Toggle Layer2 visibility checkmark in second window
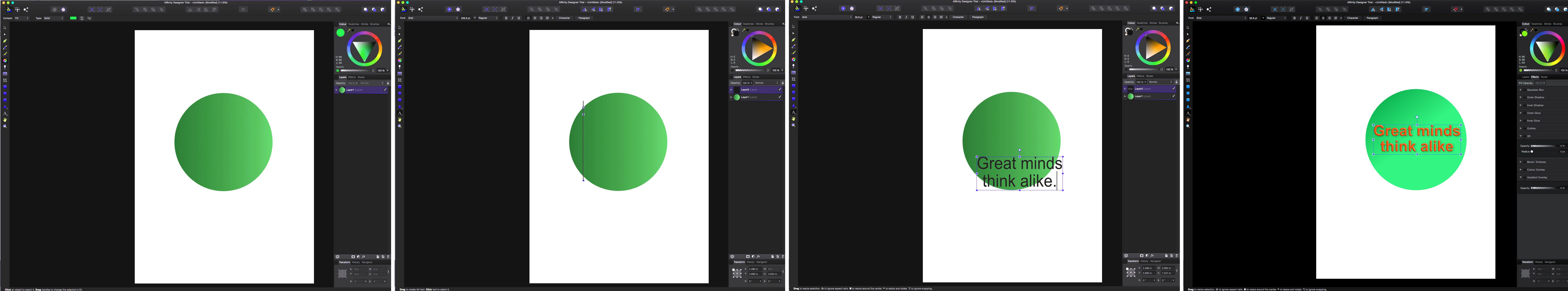1568x291 pixels. pos(780,90)
